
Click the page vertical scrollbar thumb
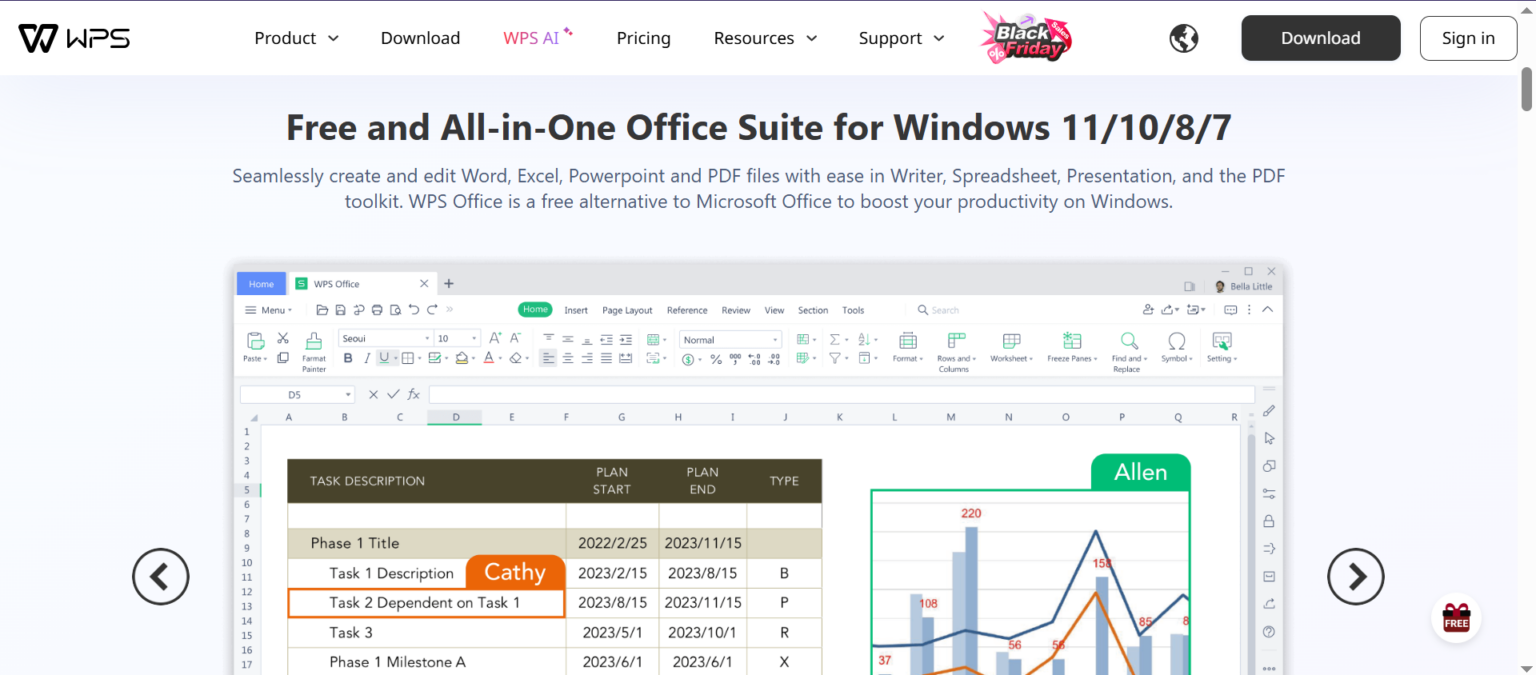tap(1527, 90)
